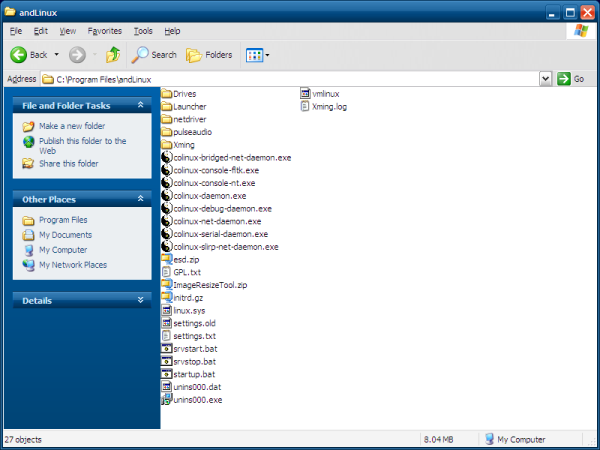
Task: Select the settings.old file icon
Action: click(166, 323)
